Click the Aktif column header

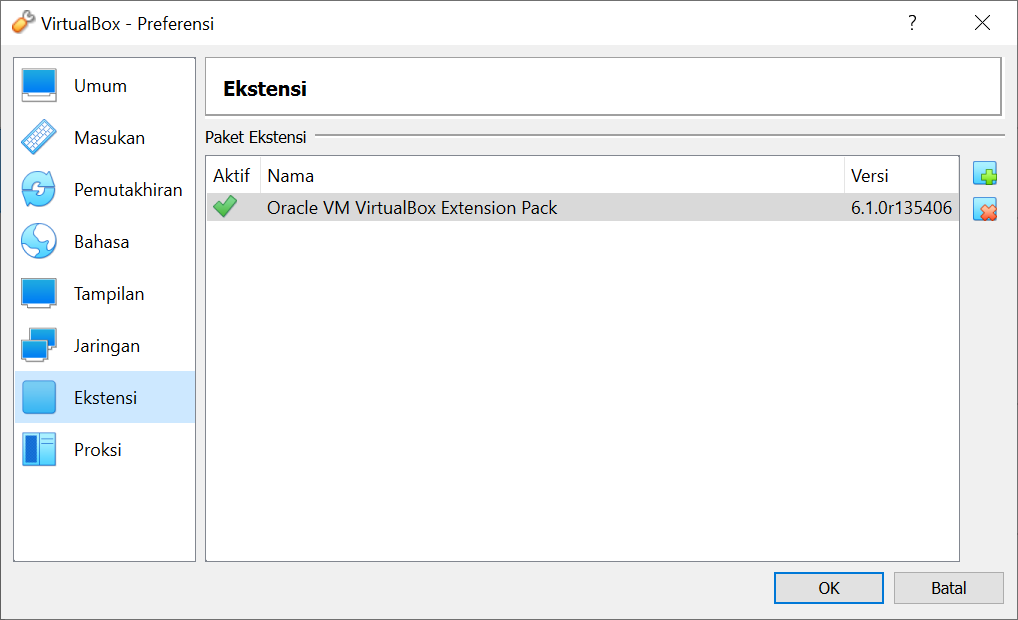pos(232,175)
